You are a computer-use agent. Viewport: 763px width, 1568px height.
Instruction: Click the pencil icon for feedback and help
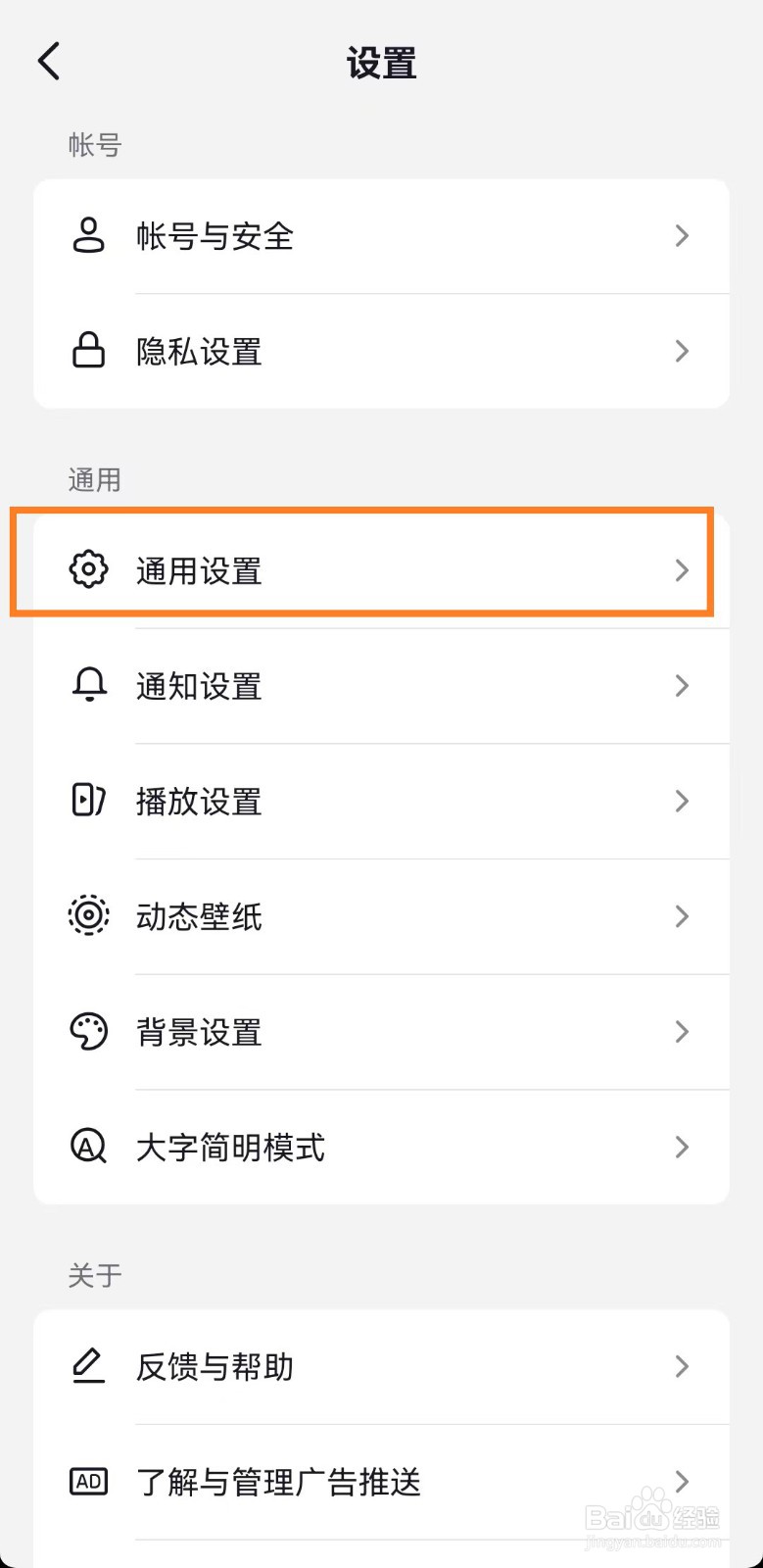88,1365
